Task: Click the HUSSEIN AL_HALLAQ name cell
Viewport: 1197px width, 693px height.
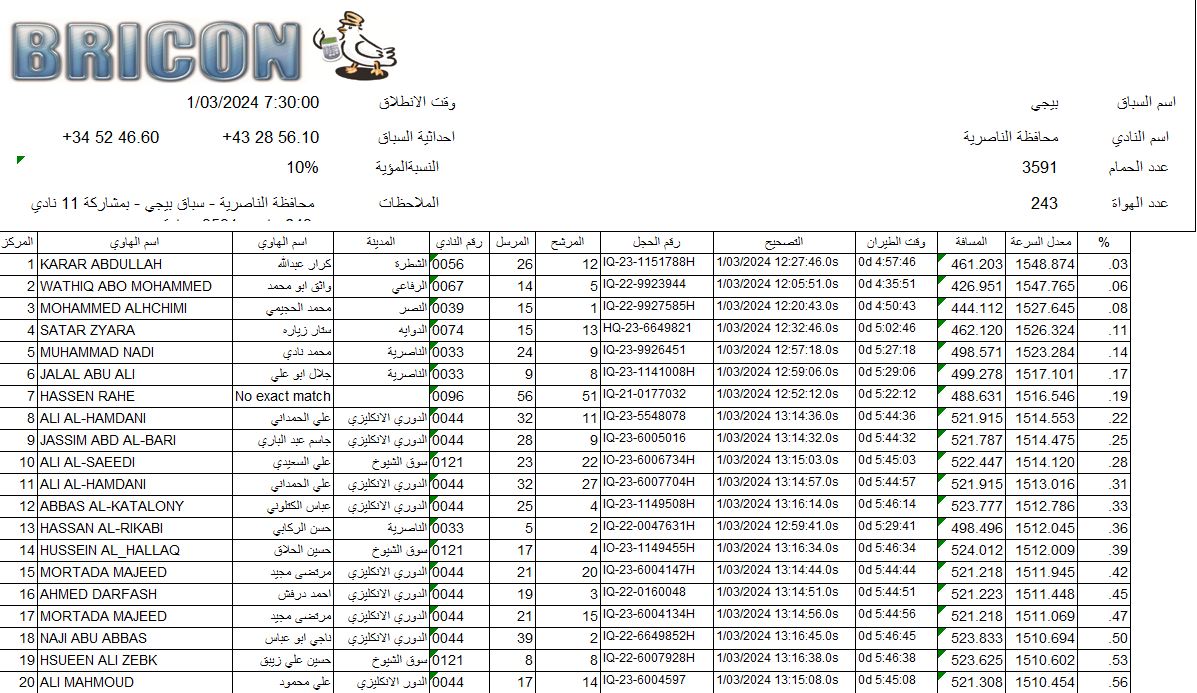Action: tap(109, 550)
